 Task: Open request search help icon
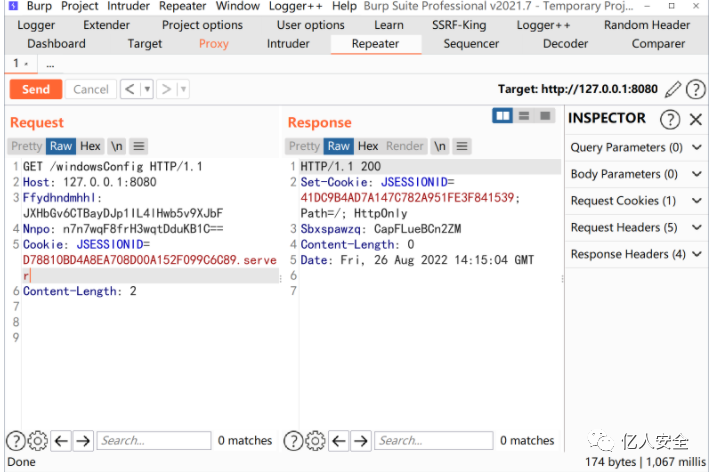(16, 440)
